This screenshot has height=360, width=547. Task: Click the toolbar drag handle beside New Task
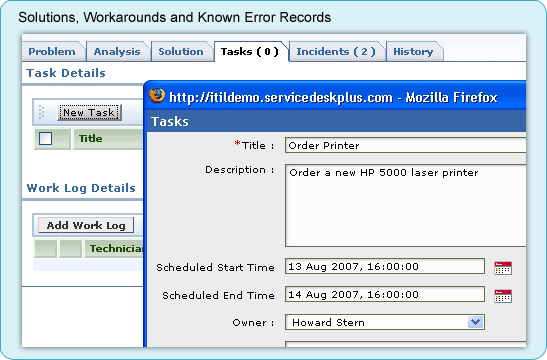click(x=42, y=112)
